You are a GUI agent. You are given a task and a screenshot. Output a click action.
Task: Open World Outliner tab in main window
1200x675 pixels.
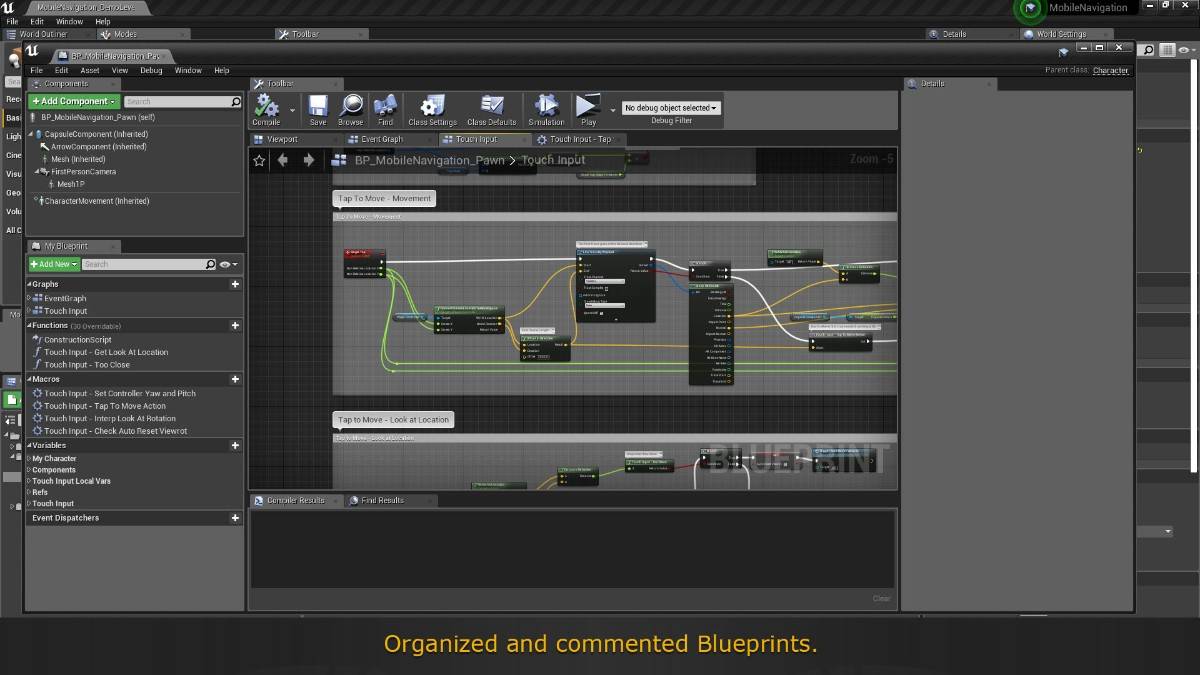point(42,34)
